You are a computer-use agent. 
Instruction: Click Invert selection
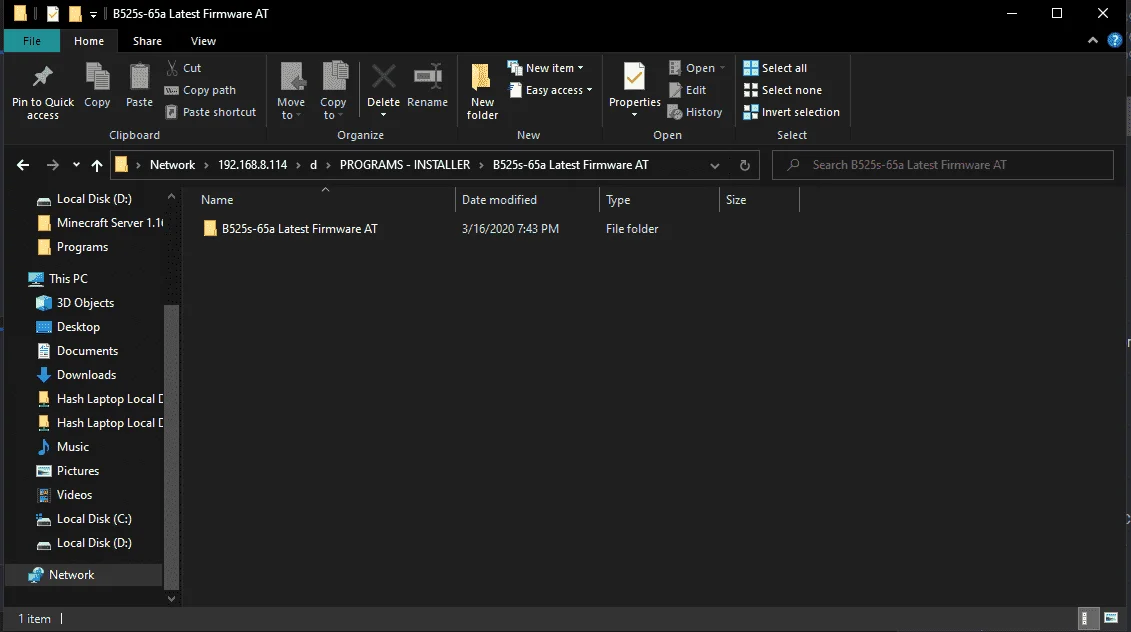click(791, 112)
